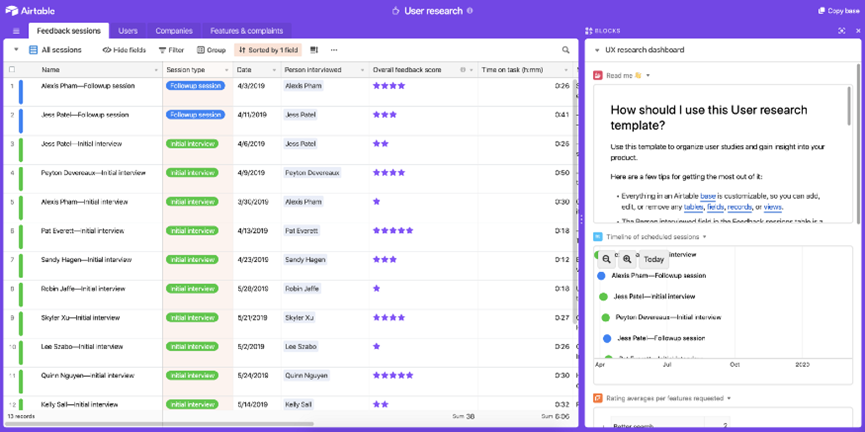Click the Followup session tag in Alexis Pham row

[x=195, y=86]
